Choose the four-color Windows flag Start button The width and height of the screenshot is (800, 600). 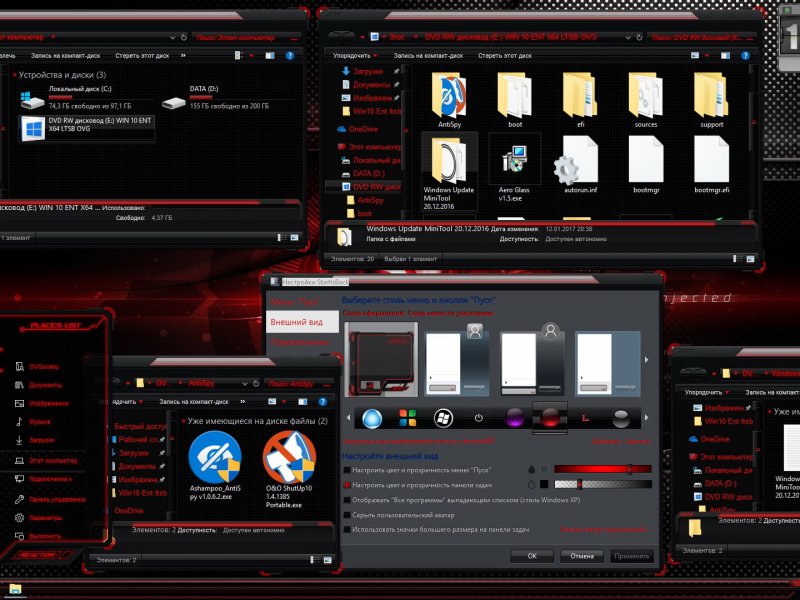pos(407,418)
